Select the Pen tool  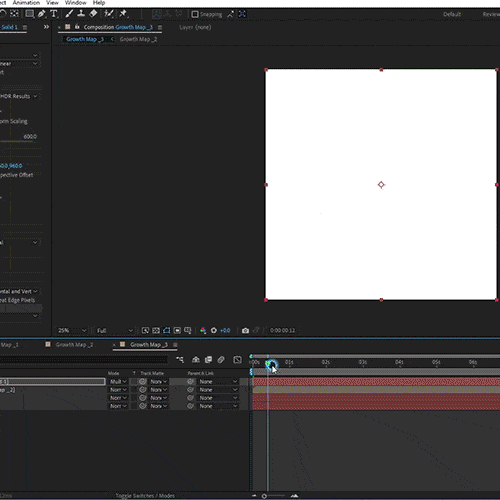(x=42, y=14)
